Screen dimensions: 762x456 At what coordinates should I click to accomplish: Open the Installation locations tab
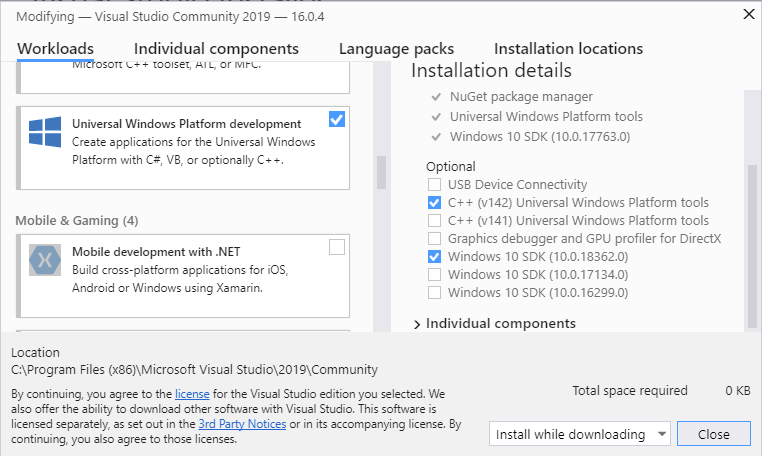point(568,49)
